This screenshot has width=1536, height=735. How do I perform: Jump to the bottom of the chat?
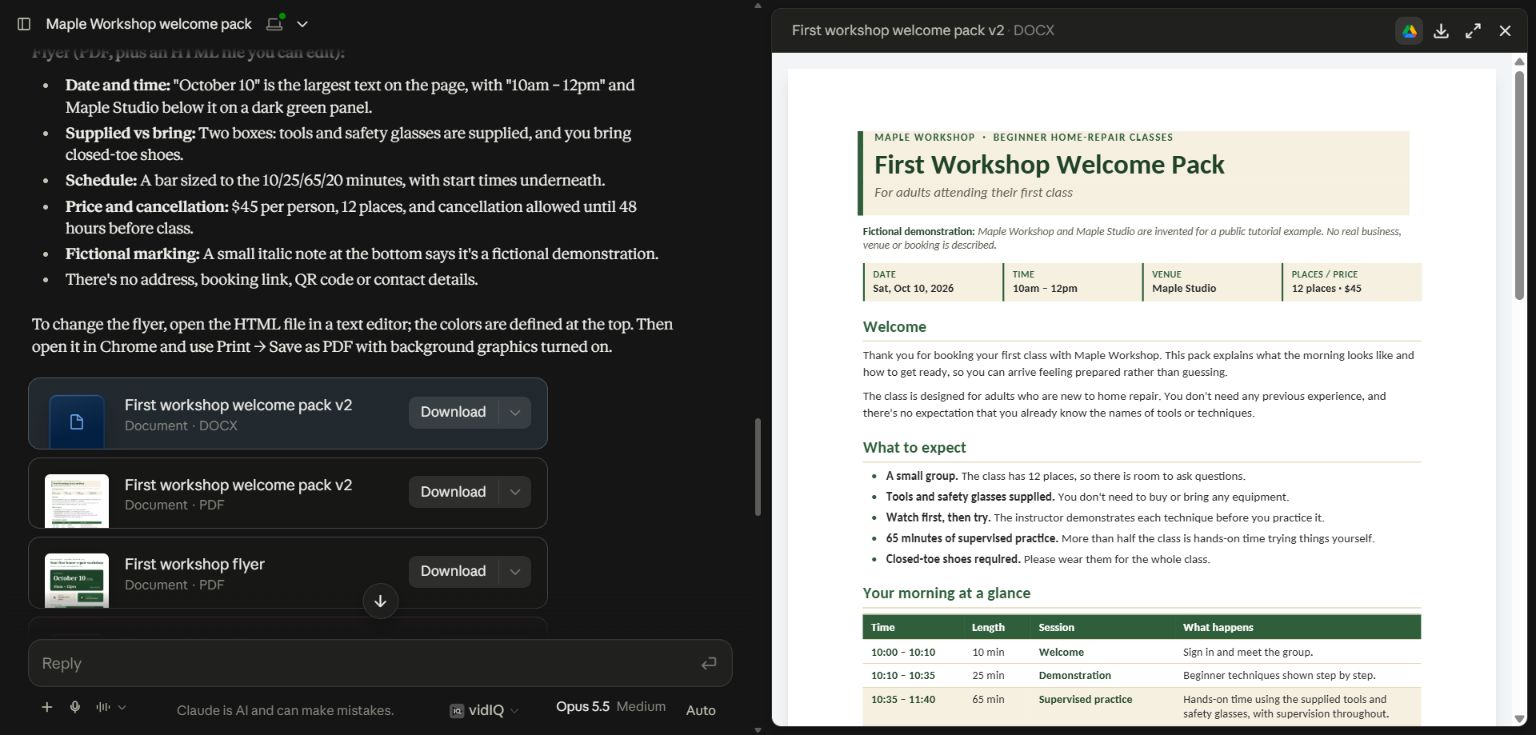tap(380, 601)
